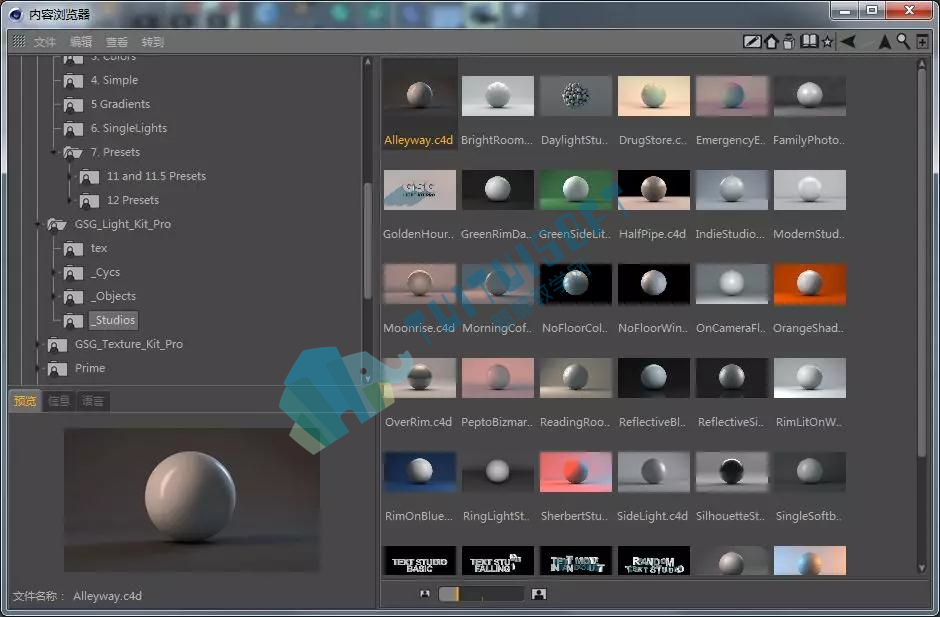Screen dimensions: 940x617
Task: Open the 编辑 menu
Action: (x=81, y=41)
